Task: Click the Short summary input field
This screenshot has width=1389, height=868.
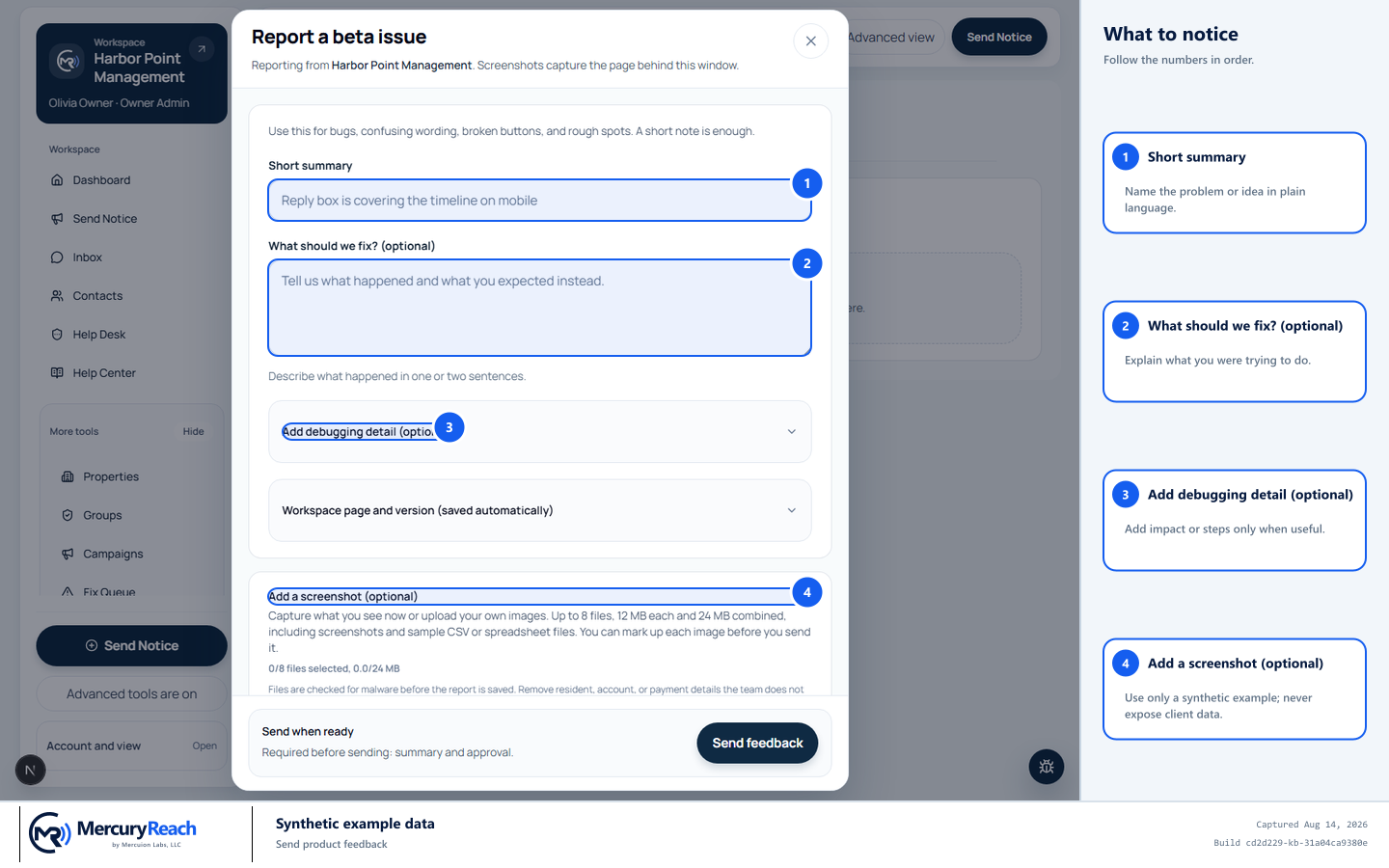Action: 539,201
